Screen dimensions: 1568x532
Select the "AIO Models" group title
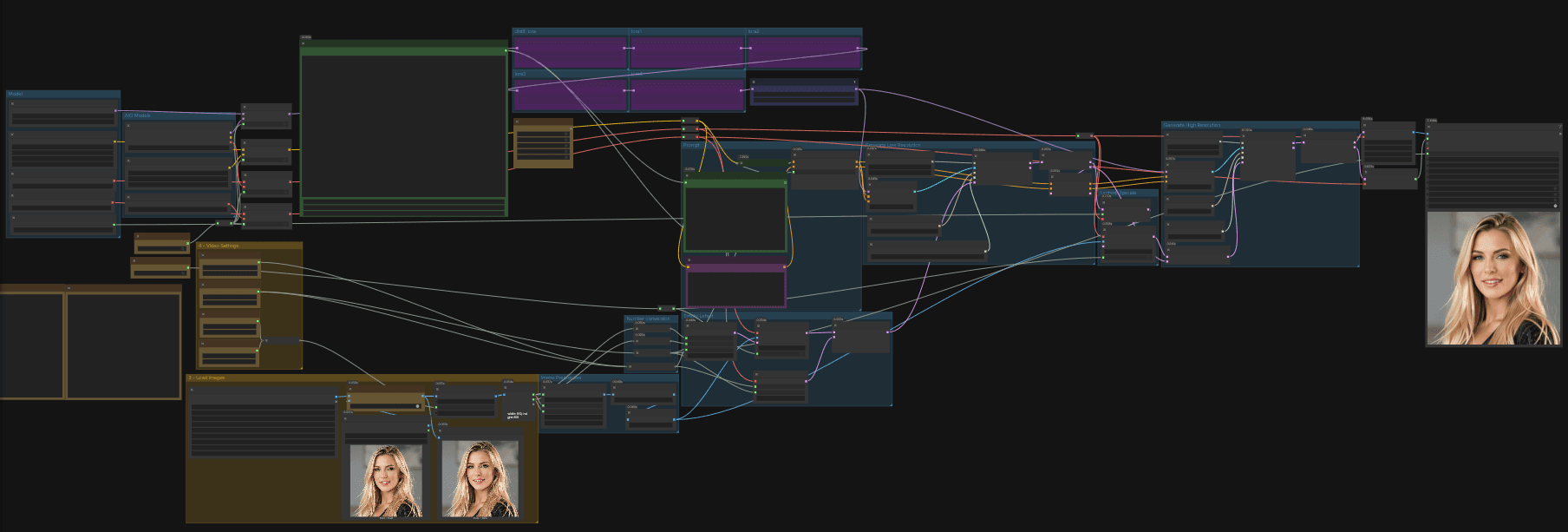click(137, 115)
